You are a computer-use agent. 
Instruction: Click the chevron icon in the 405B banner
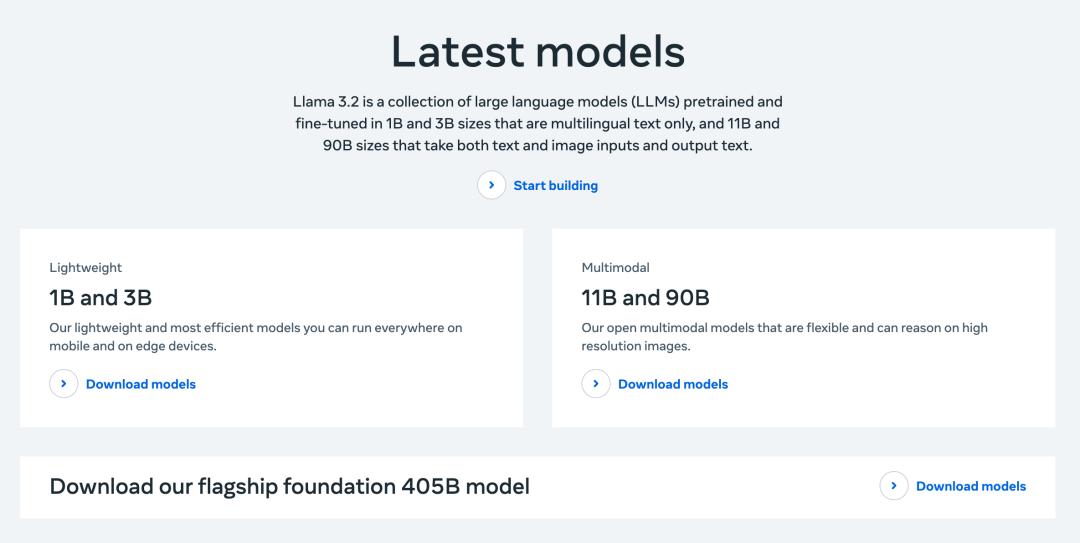[x=893, y=486]
